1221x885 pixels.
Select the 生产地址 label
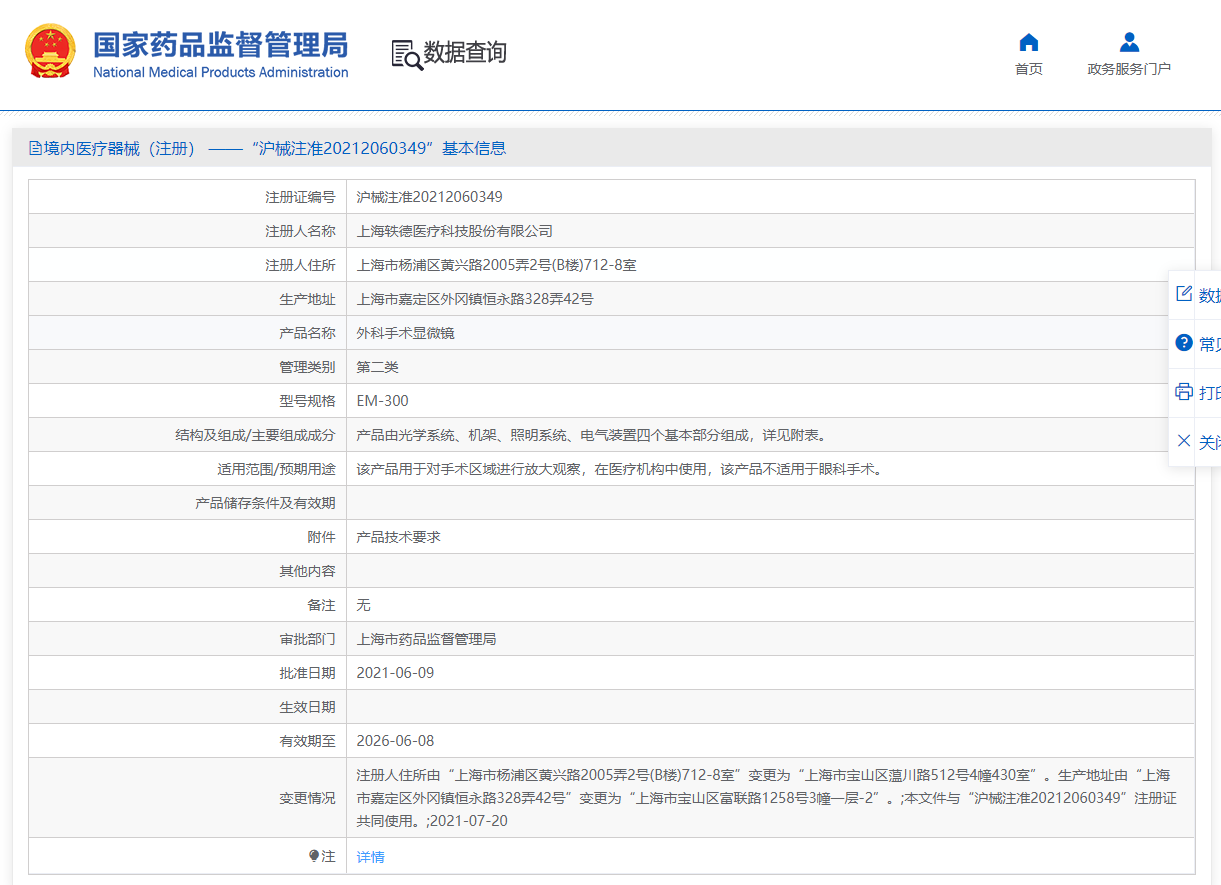pyautogui.click(x=307, y=299)
